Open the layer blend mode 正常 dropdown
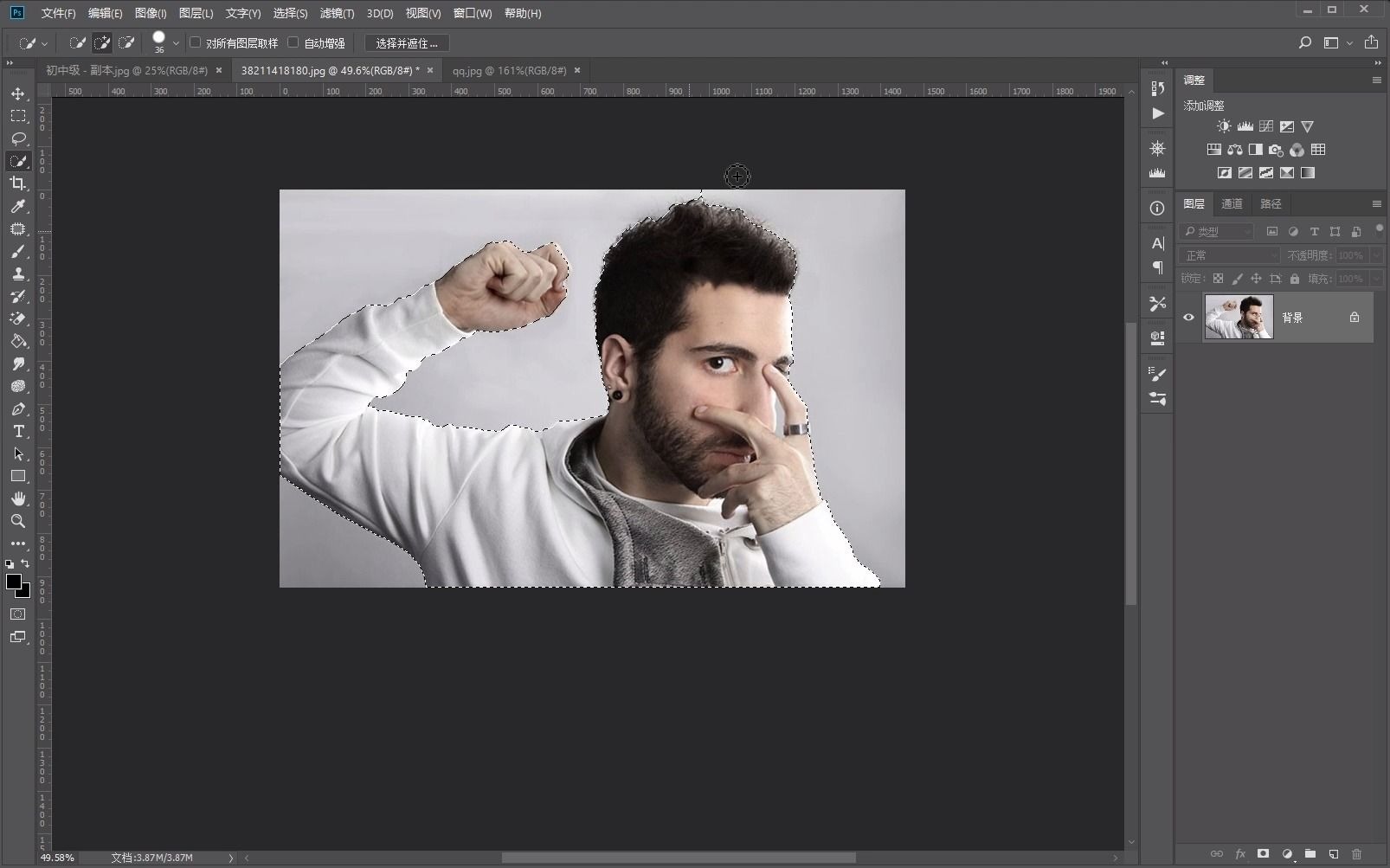 pyautogui.click(x=1230, y=255)
